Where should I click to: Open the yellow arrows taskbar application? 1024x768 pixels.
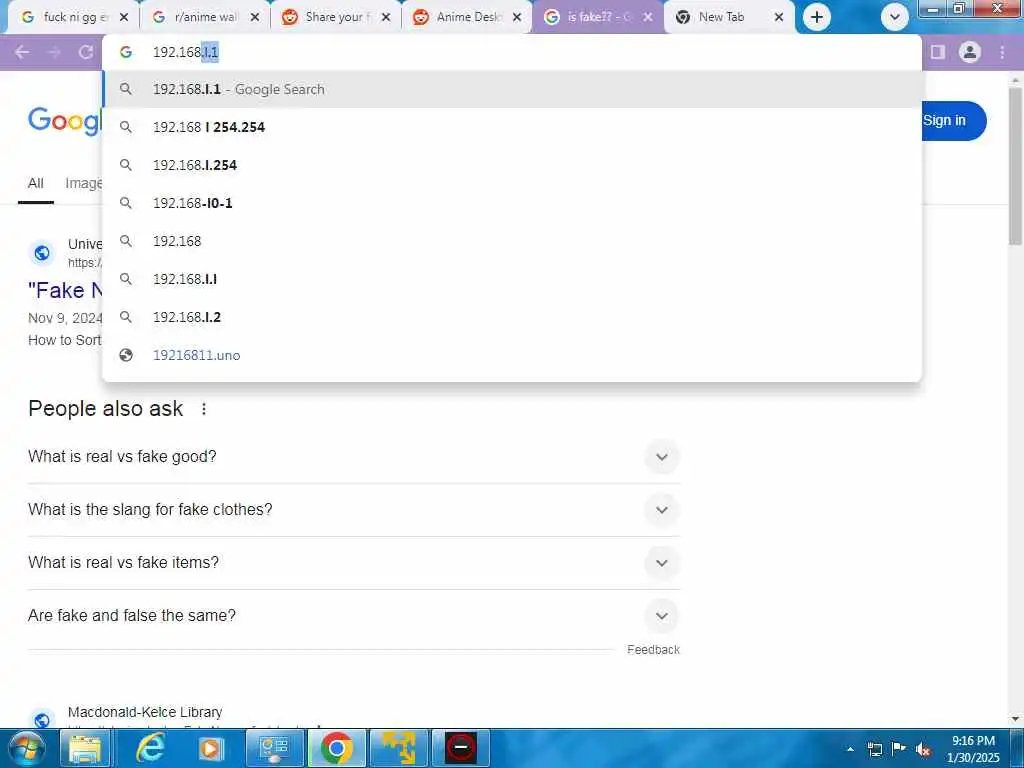(x=398, y=748)
